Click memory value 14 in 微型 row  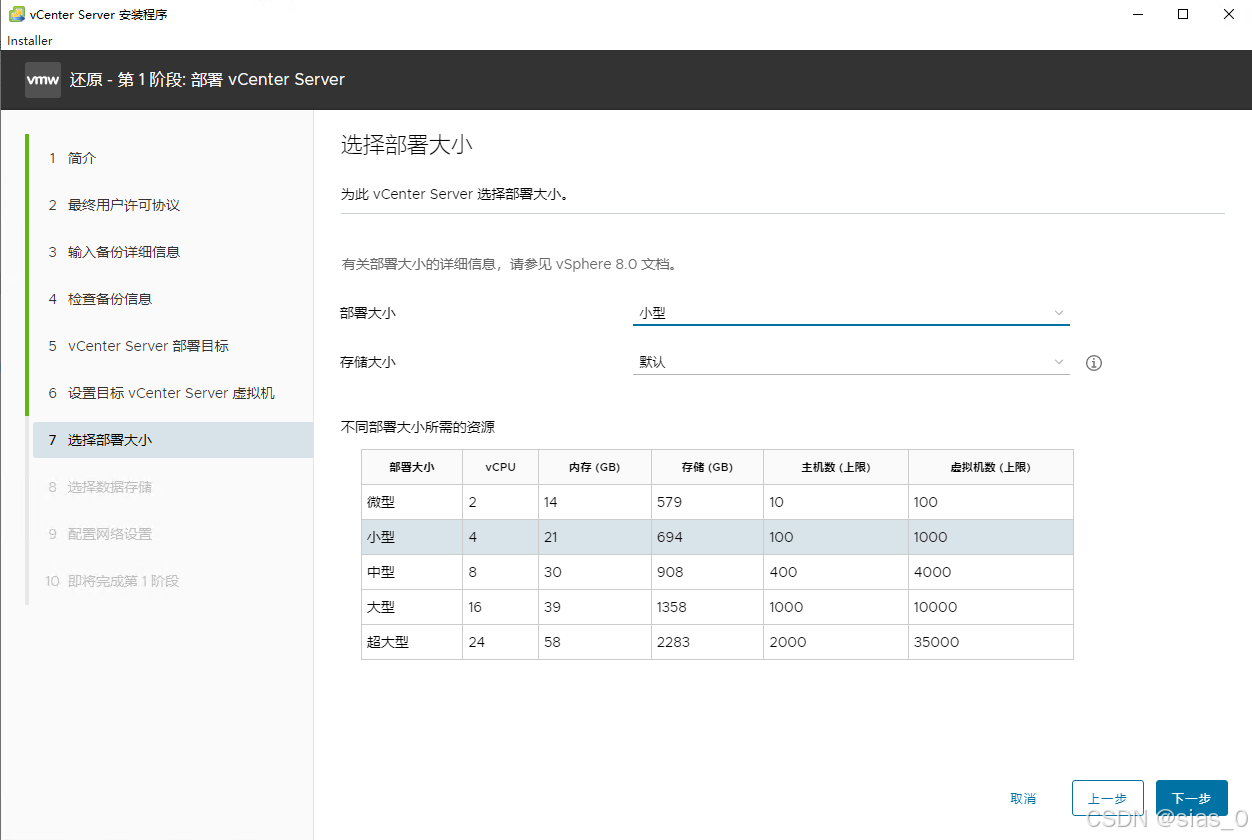551,502
